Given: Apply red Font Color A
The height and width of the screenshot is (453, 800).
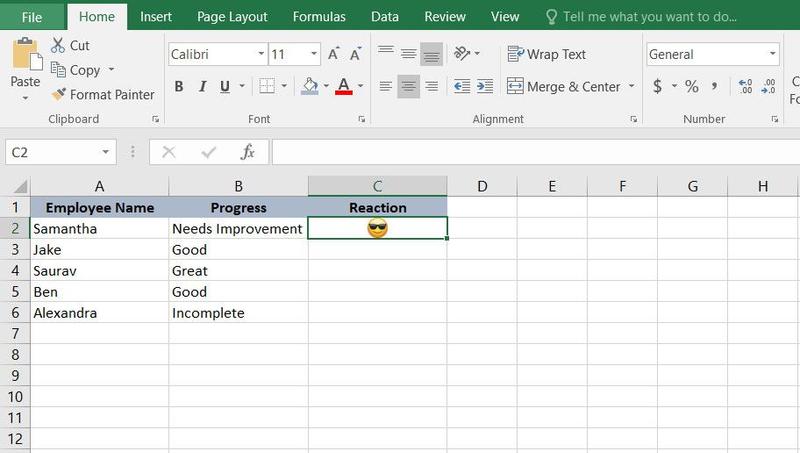Looking at the screenshot, I should tap(344, 86).
